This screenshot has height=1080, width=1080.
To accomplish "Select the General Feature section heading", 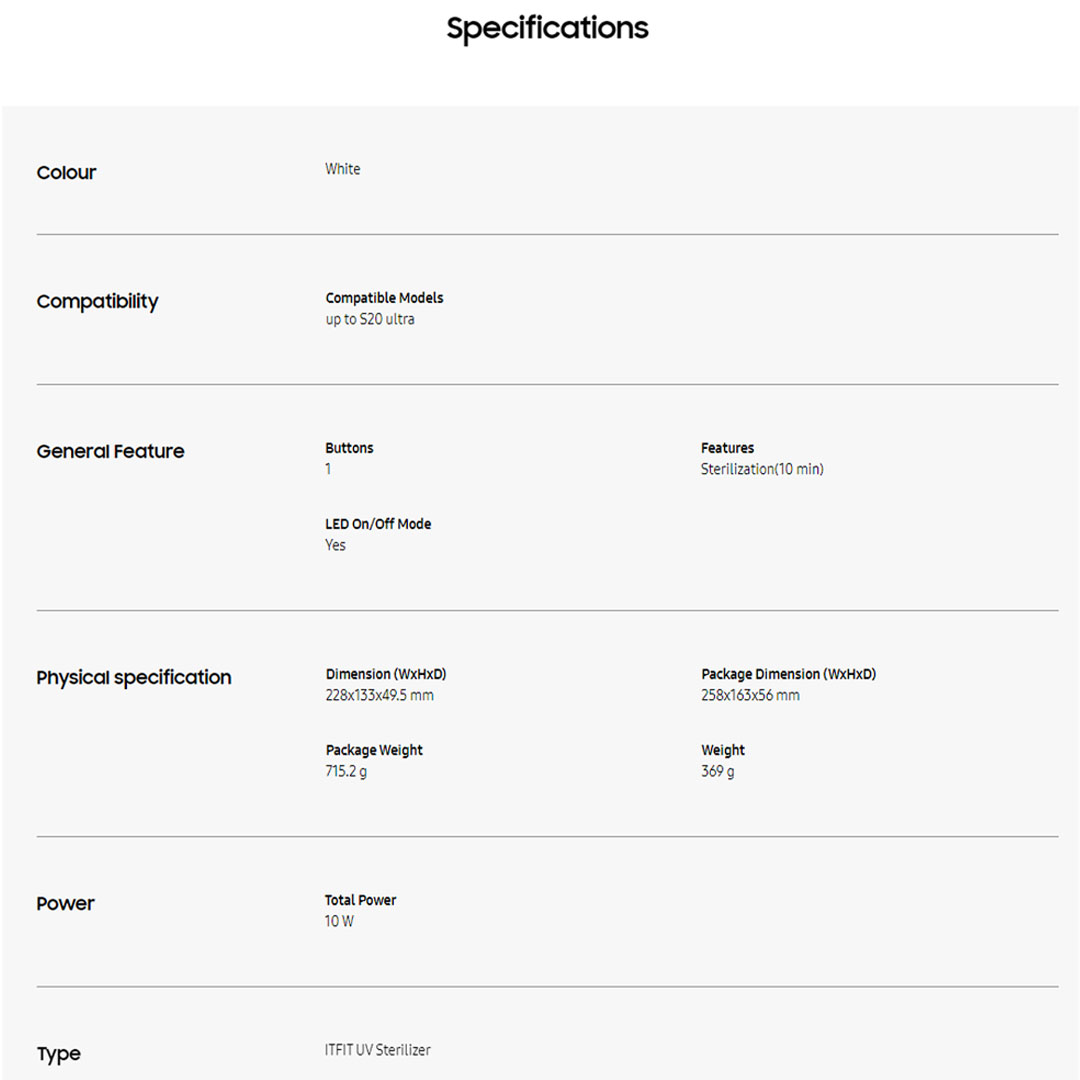I will [x=110, y=451].
